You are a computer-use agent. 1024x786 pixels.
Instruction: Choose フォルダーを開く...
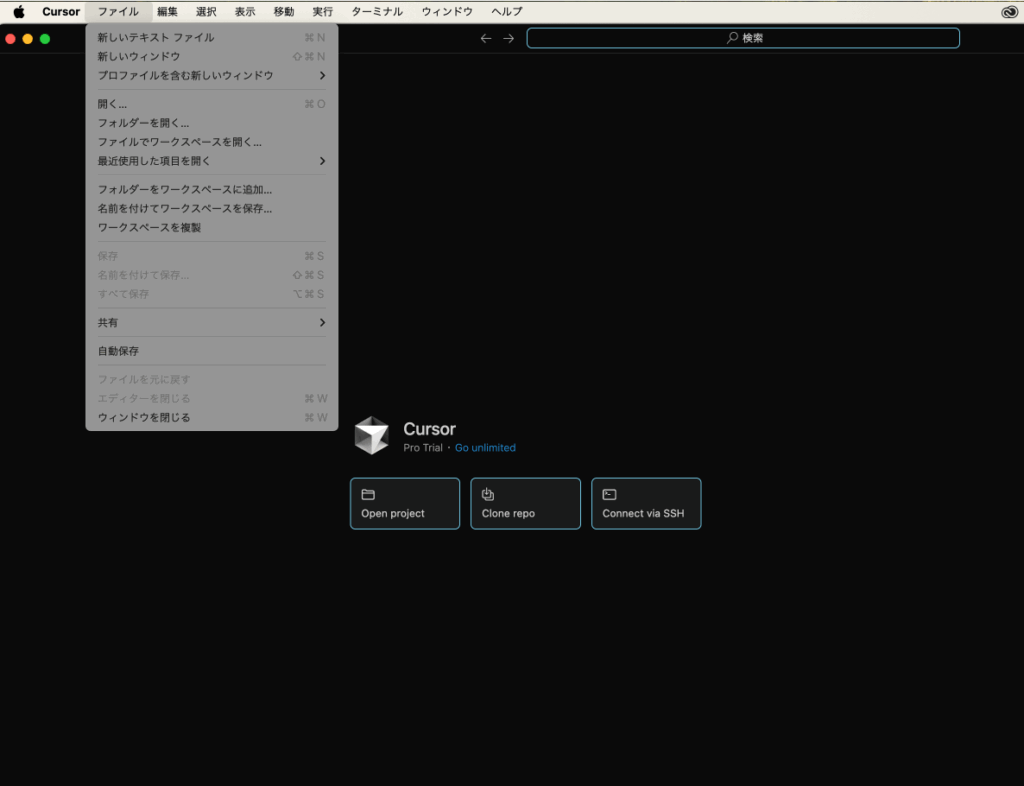(212, 123)
